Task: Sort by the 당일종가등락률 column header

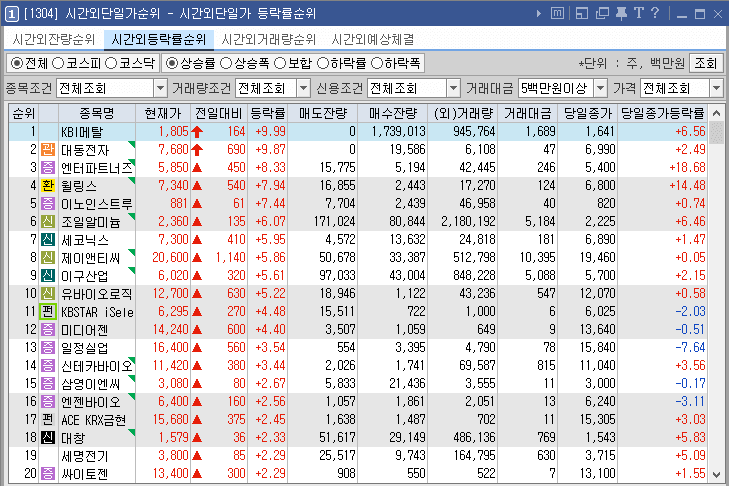Action: (663, 113)
